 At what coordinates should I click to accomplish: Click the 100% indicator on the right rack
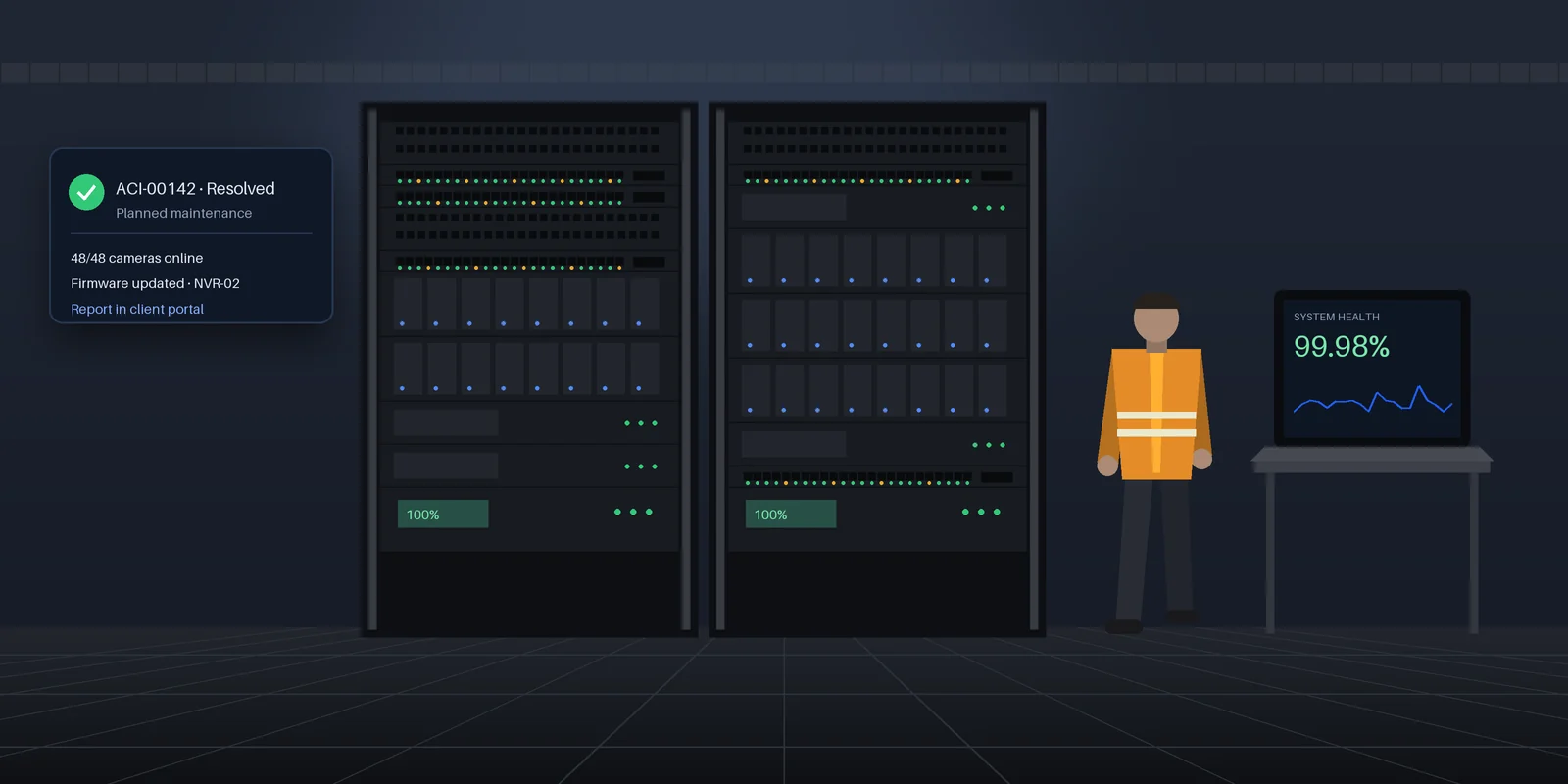click(791, 514)
